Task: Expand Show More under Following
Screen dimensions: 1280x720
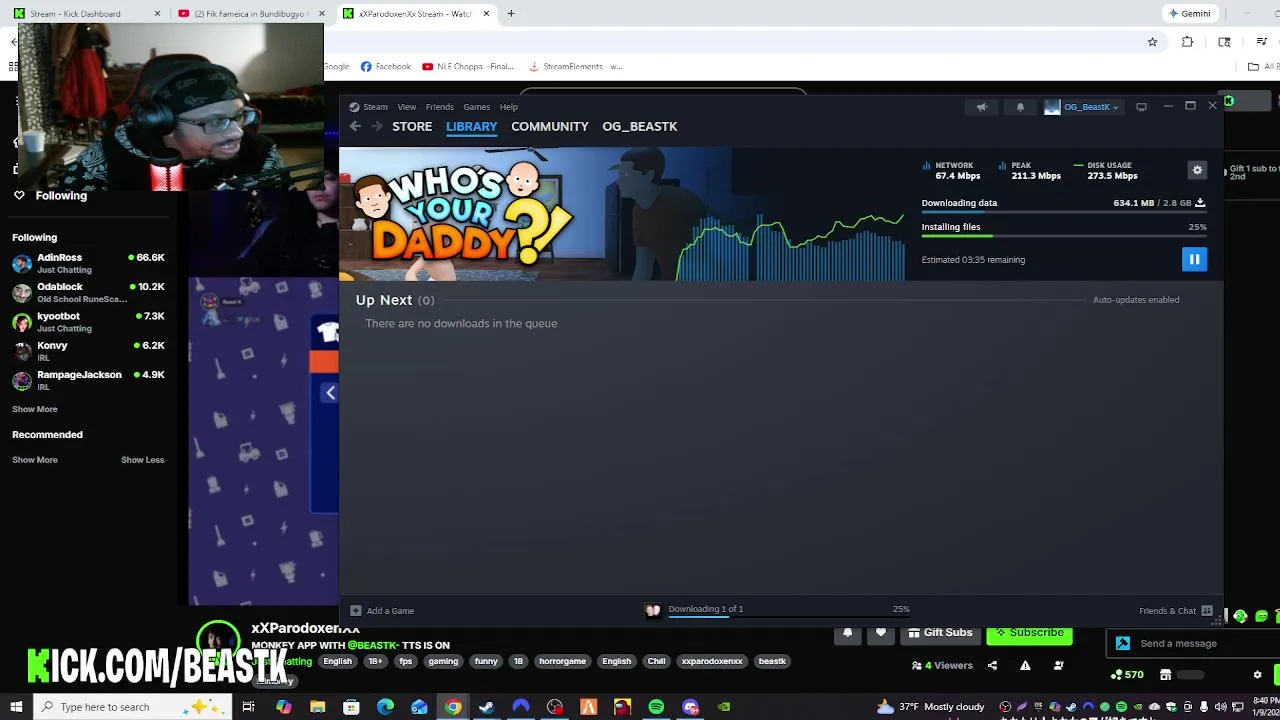Action: 35,409
